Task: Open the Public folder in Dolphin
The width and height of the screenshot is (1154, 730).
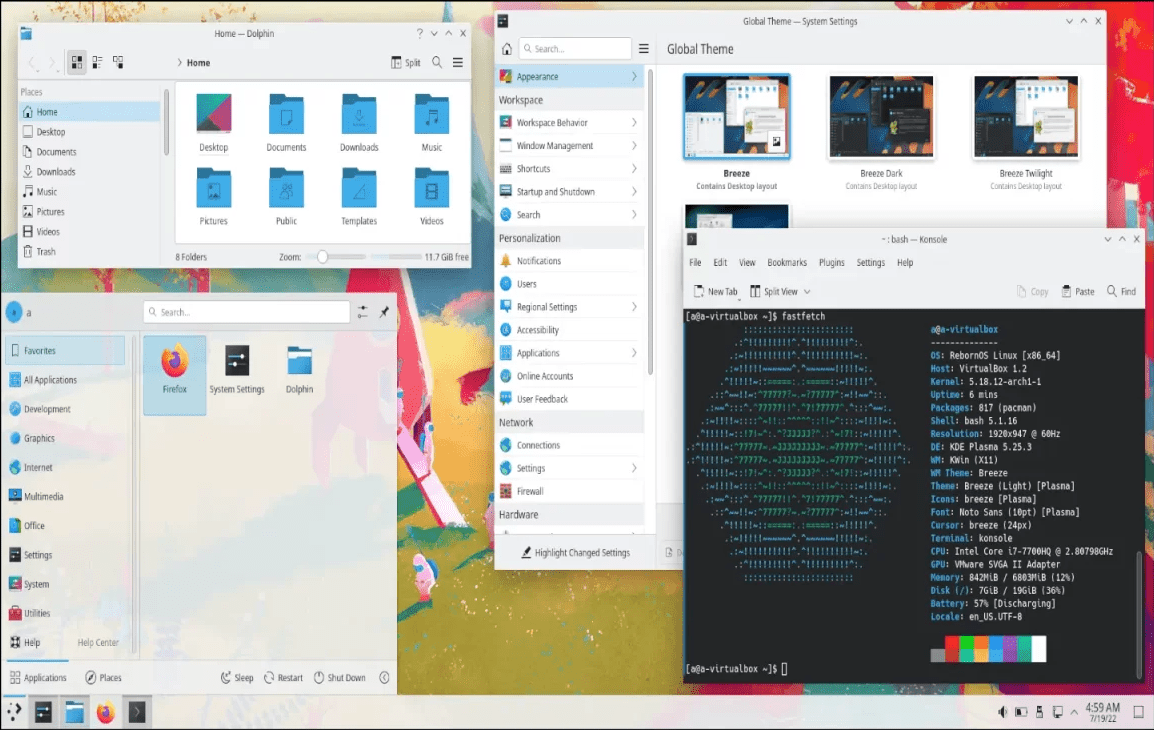Action: coord(286,196)
